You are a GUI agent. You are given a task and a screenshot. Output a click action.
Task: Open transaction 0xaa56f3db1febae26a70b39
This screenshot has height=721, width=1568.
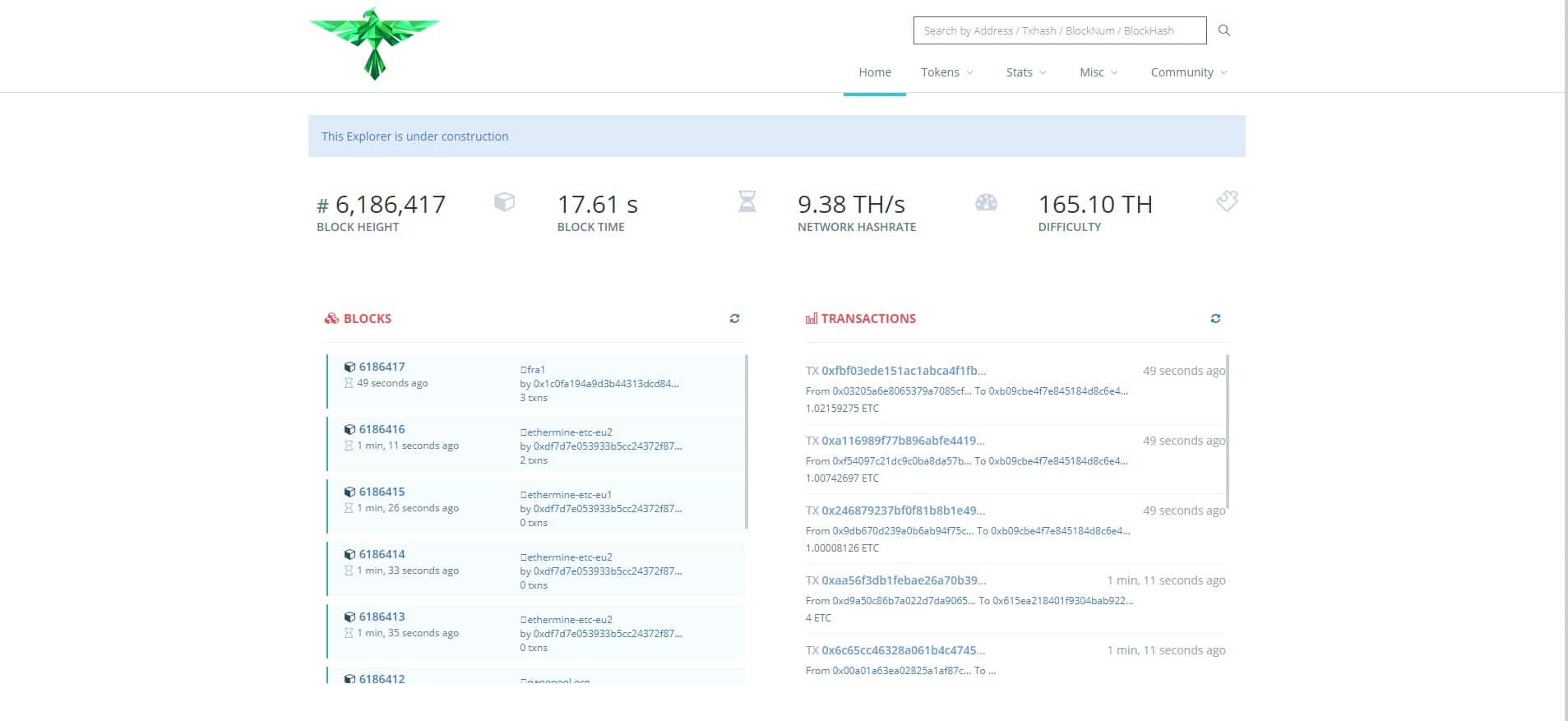pos(904,580)
